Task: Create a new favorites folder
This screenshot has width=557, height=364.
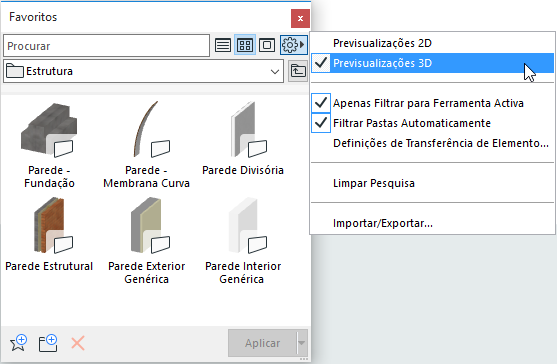Action: click(x=48, y=343)
